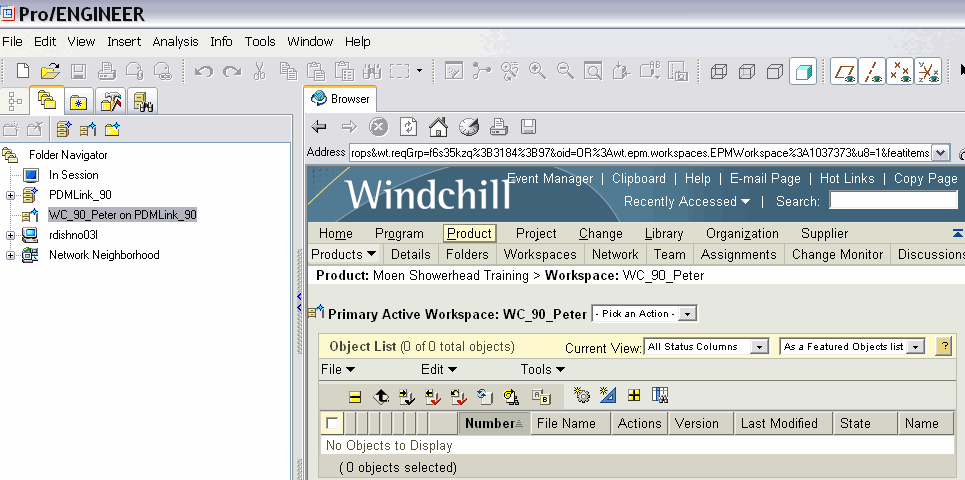This screenshot has width=965, height=480.
Task: Select WC_90_Peter on PDMLink_90 workspace
Action: [x=122, y=215]
